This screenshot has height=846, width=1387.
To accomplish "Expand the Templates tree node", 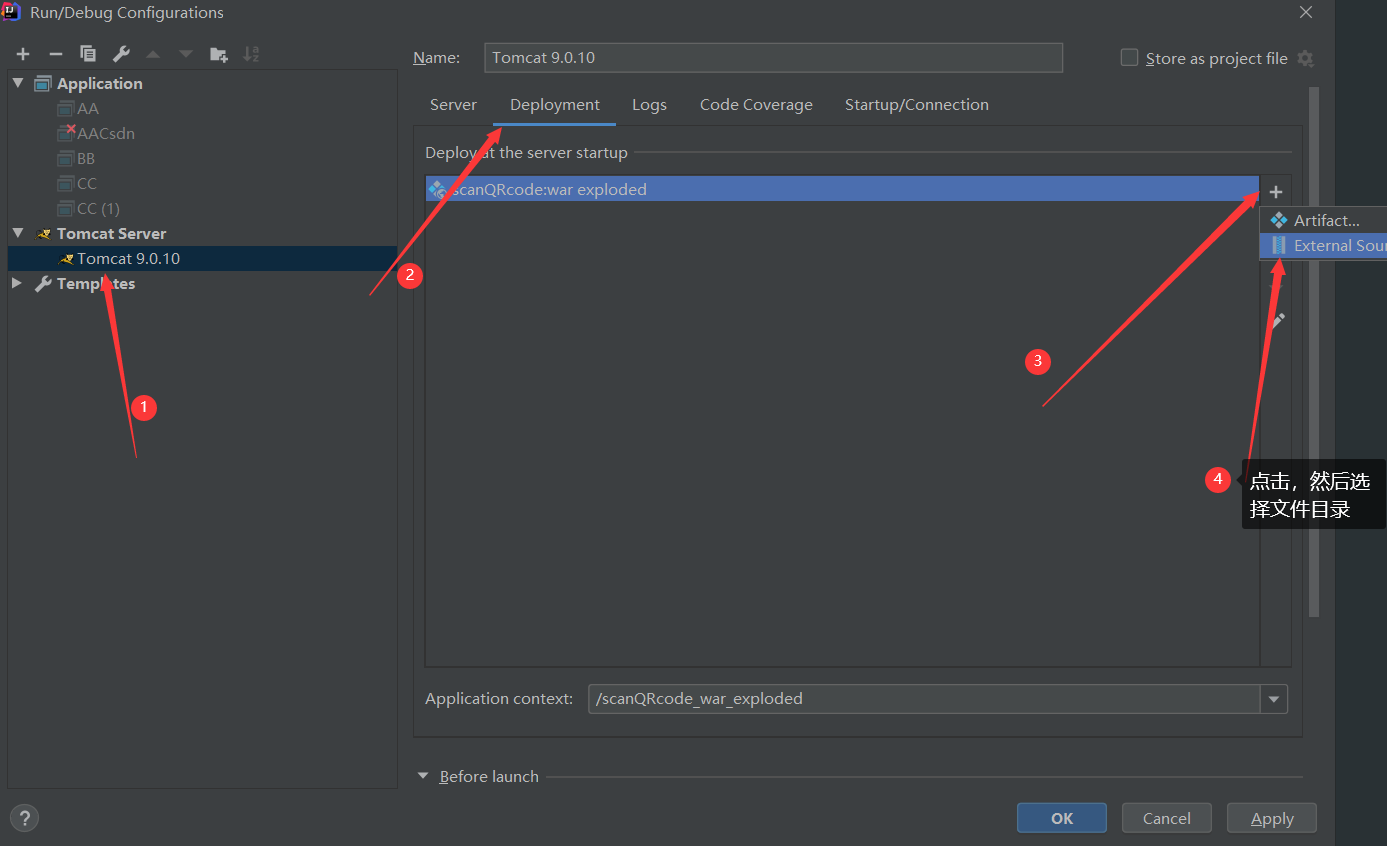I will coord(18,284).
